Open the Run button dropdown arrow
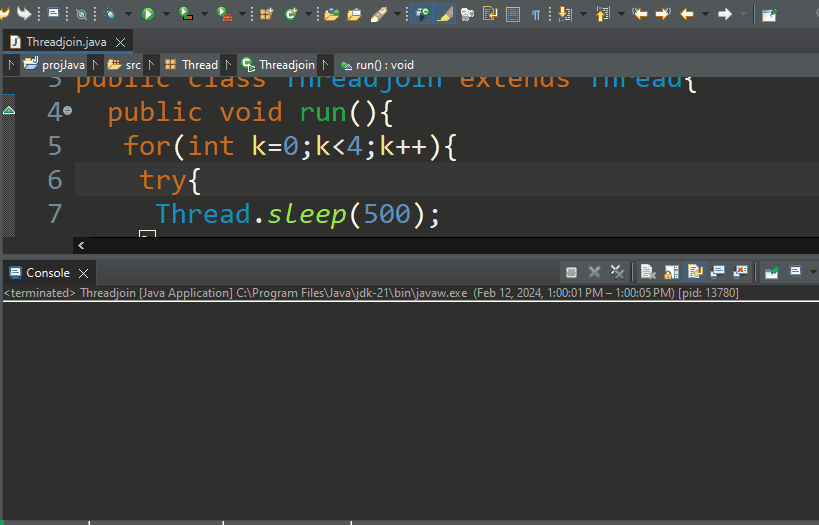819x525 pixels. click(165, 14)
